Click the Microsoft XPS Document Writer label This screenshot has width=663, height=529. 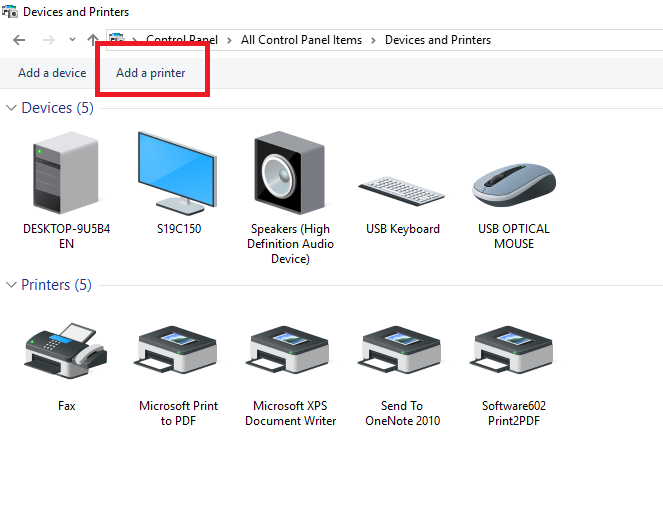coord(290,413)
